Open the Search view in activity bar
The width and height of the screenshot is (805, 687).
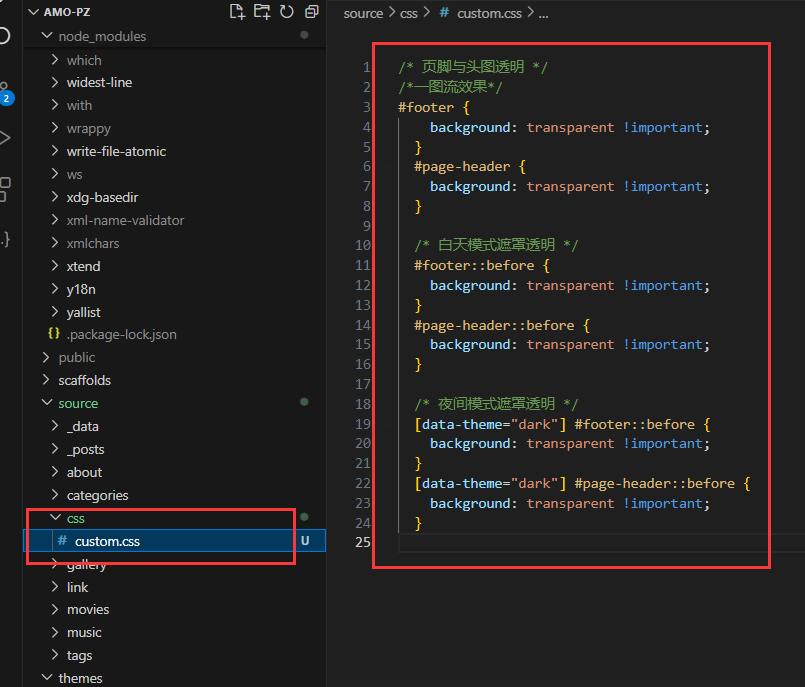pos(5,37)
